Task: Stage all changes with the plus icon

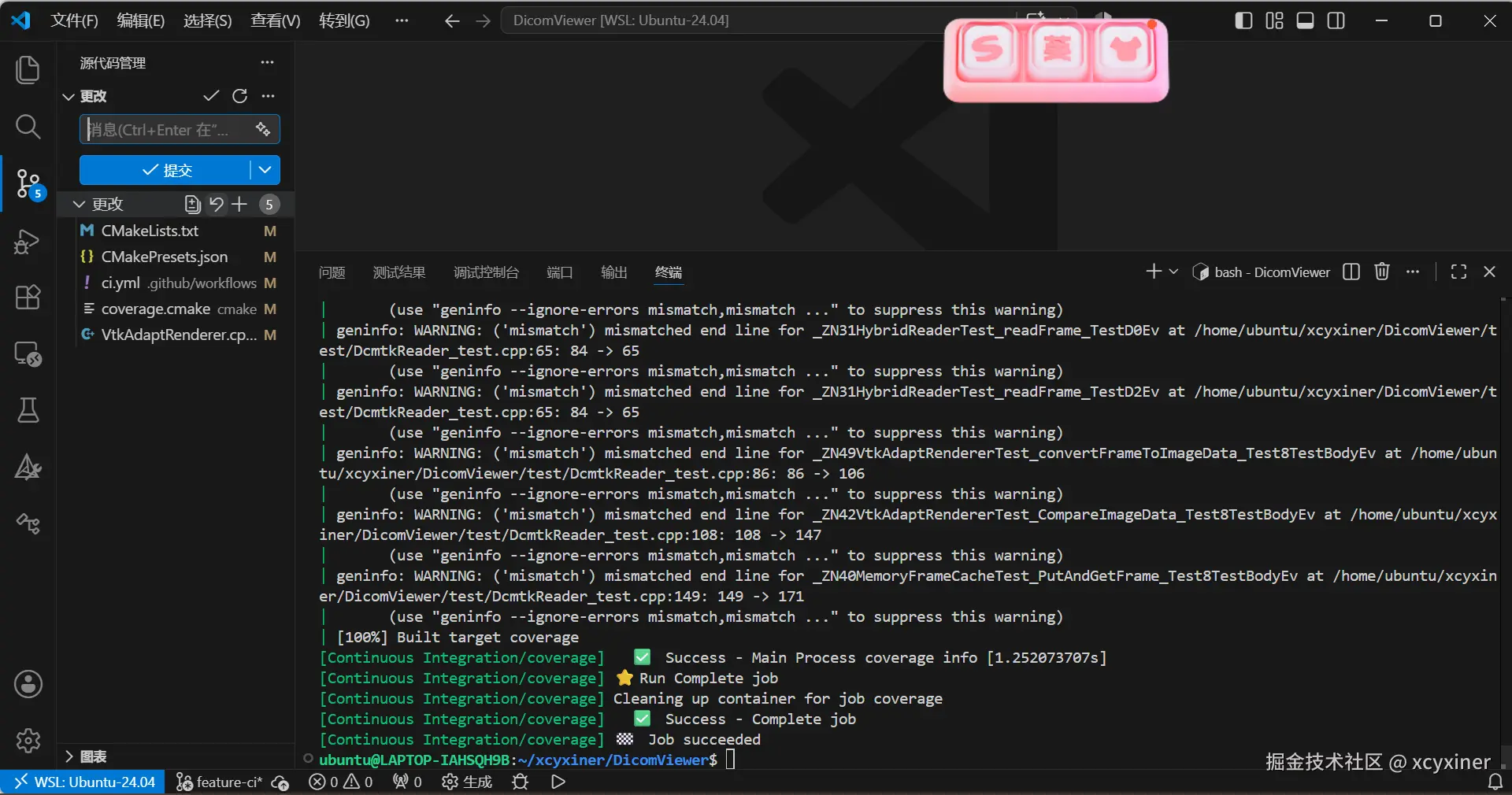Action: (239, 205)
